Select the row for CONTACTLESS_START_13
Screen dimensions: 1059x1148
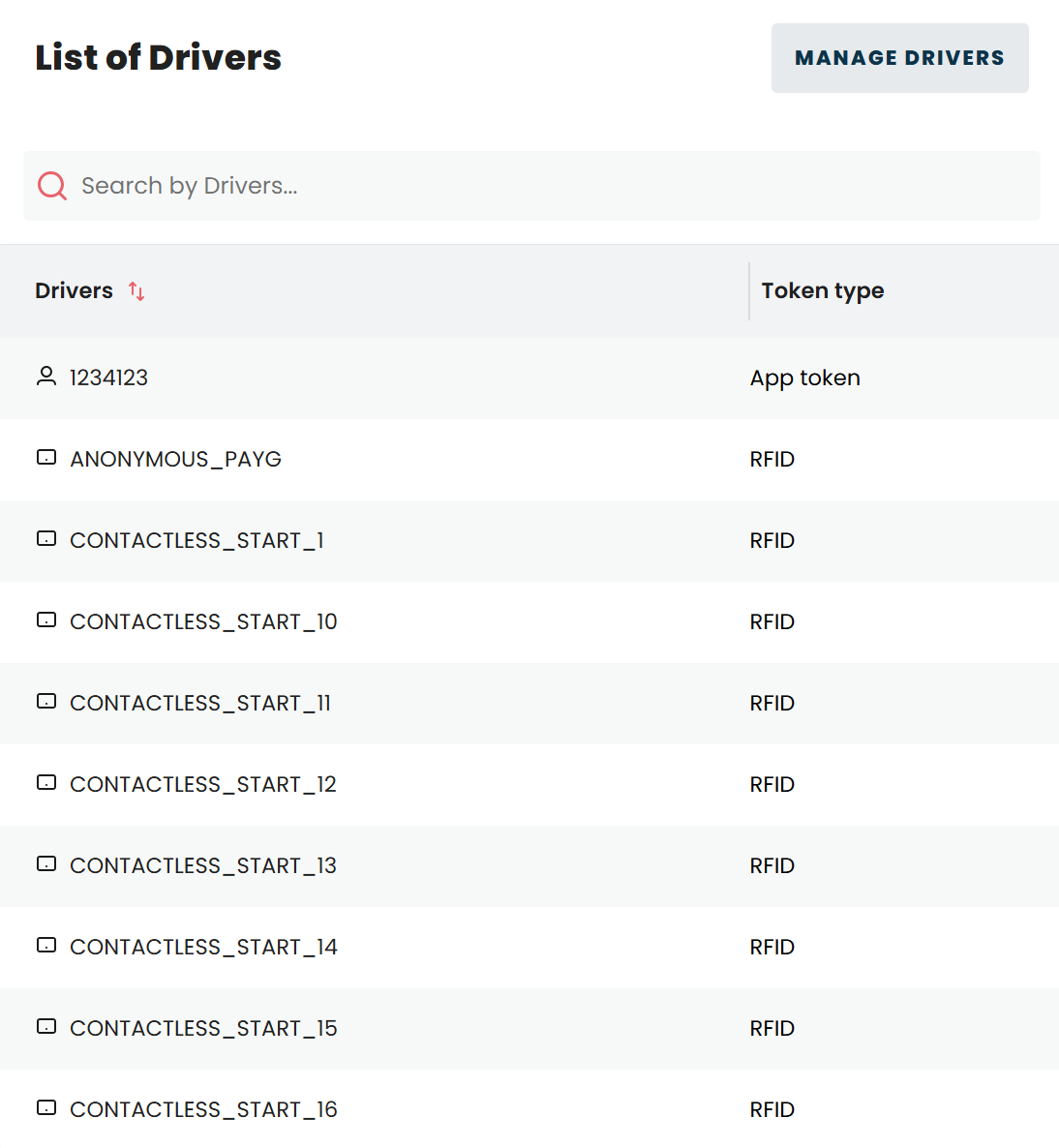(x=202, y=866)
